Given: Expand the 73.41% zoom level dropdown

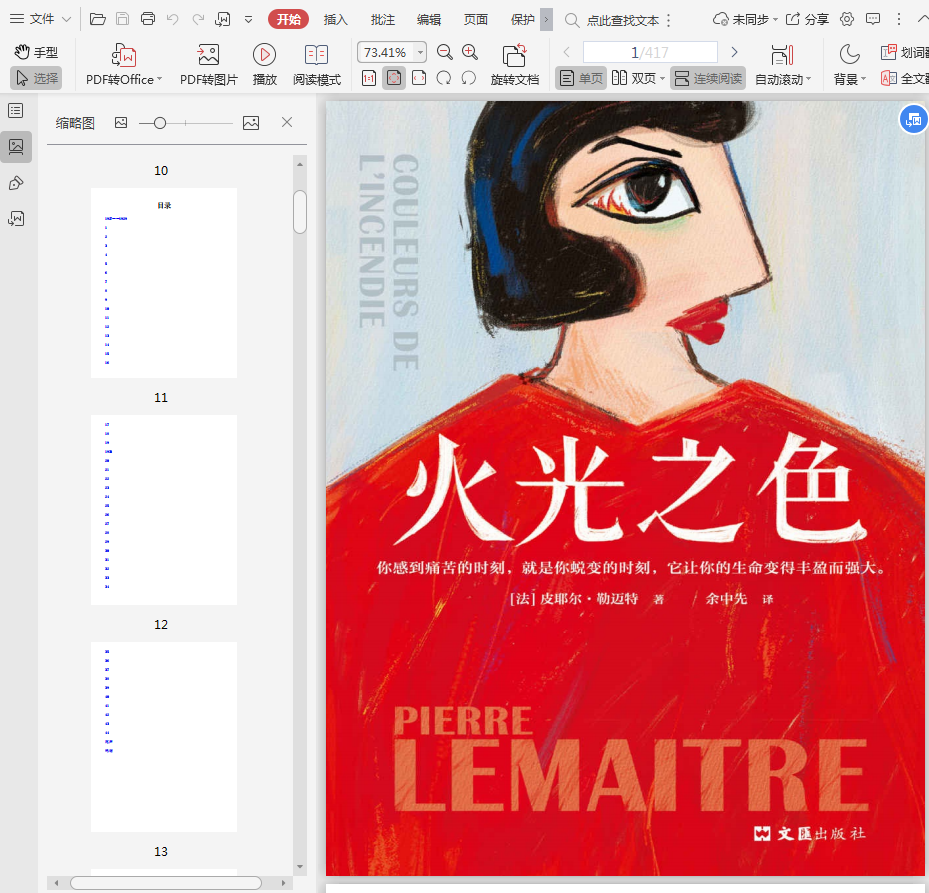Looking at the screenshot, I should pos(420,52).
